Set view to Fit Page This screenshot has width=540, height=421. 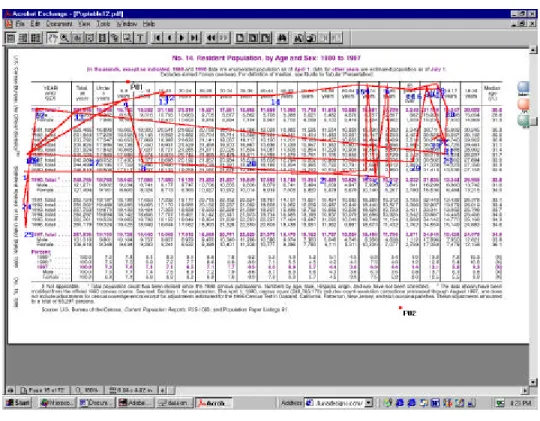253,38
